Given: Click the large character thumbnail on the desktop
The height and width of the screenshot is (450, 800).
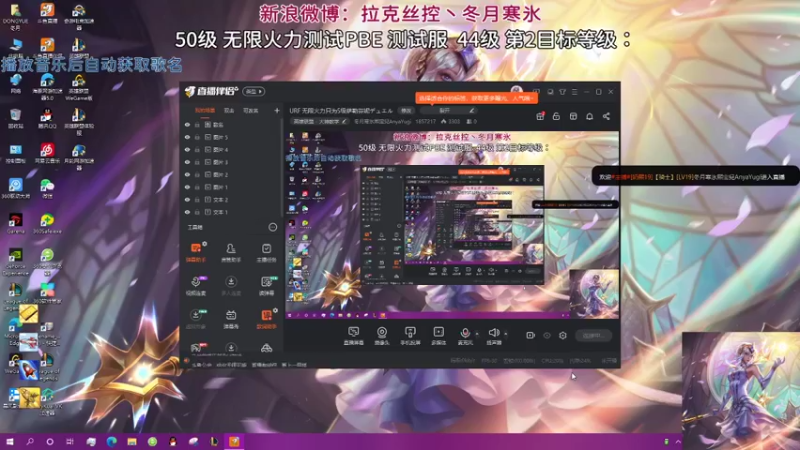Looking at the screenshot, I should 741,391.
